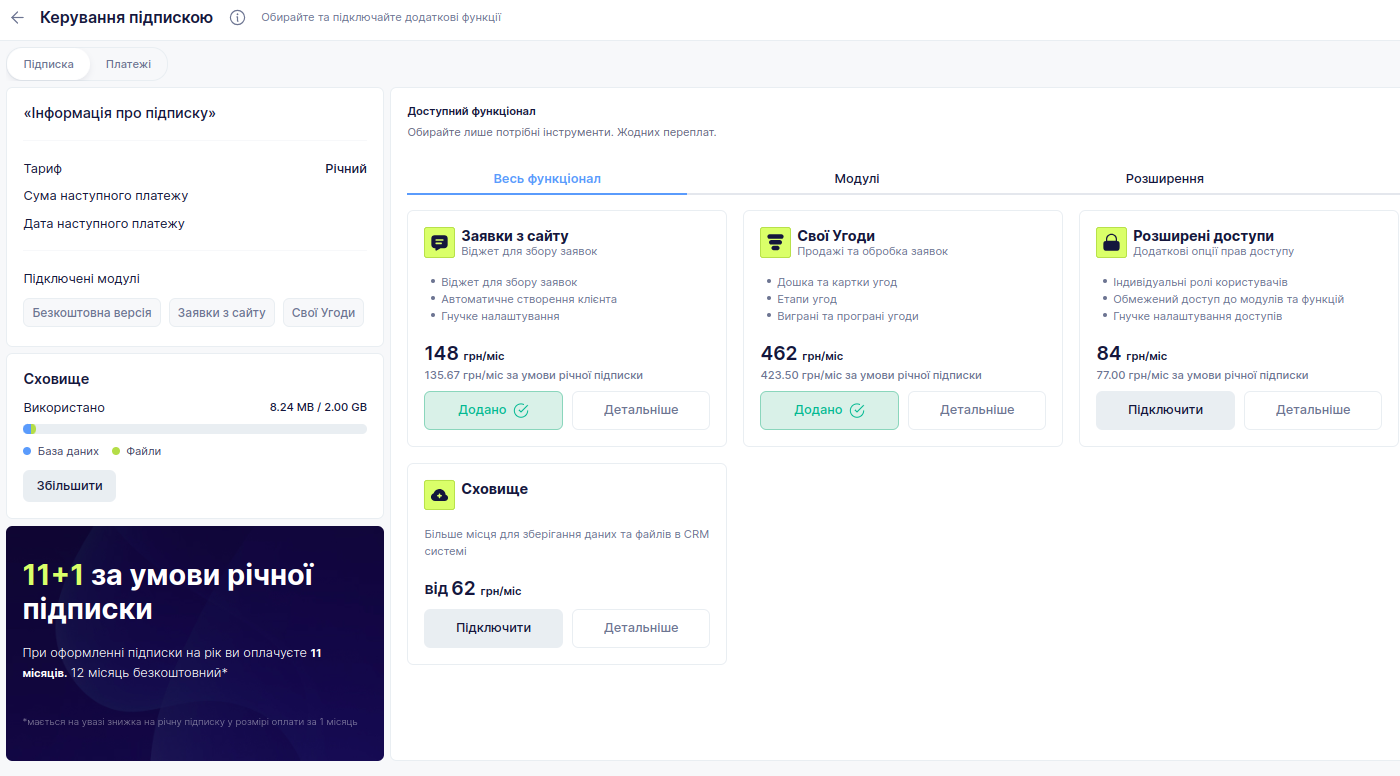Click the Доступний функціонал heading

coord(472,111)
